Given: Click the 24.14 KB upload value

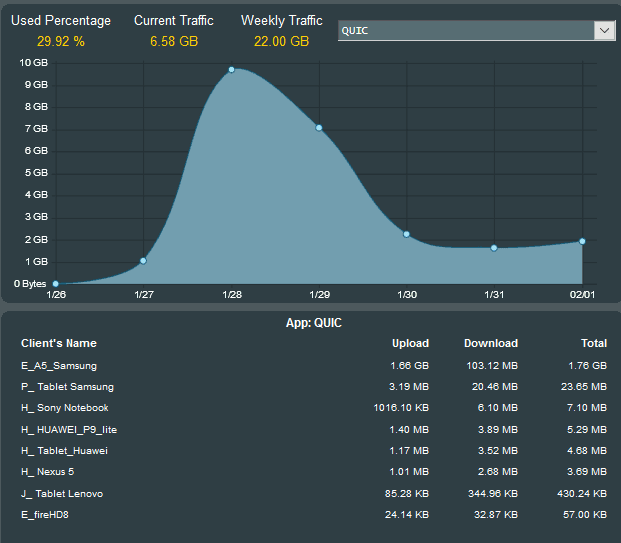Looking at the screenshot, I should (x=407, y=515).
